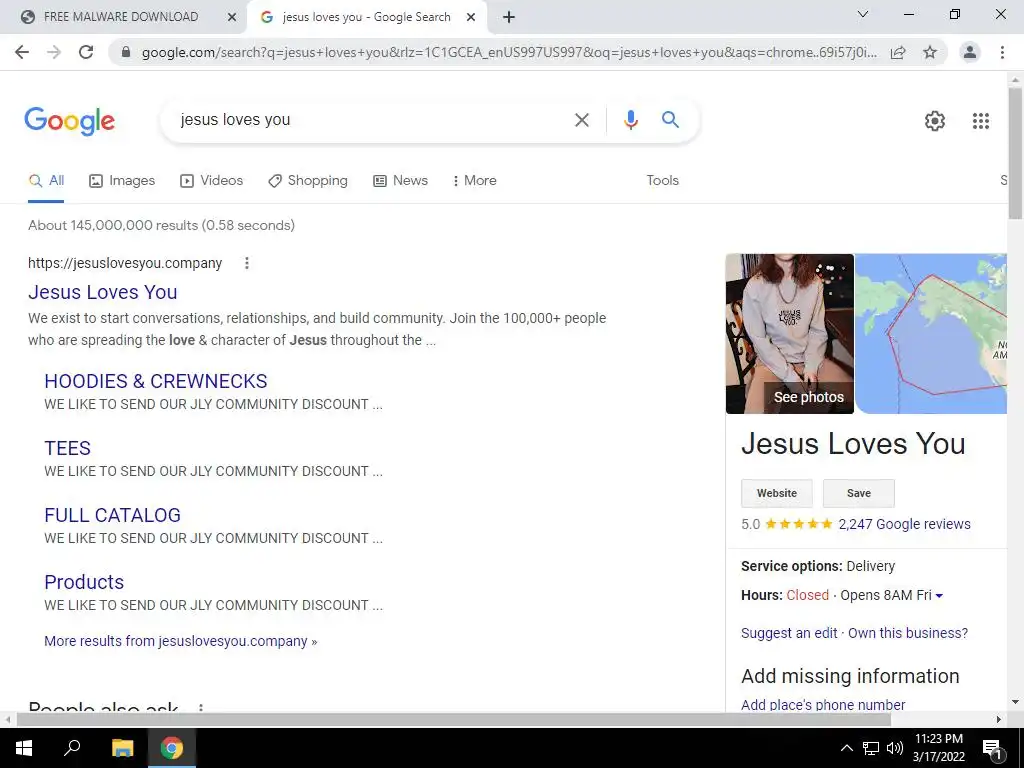Clear the search box with X icon
1024x768 pixels.
point(581,120)
